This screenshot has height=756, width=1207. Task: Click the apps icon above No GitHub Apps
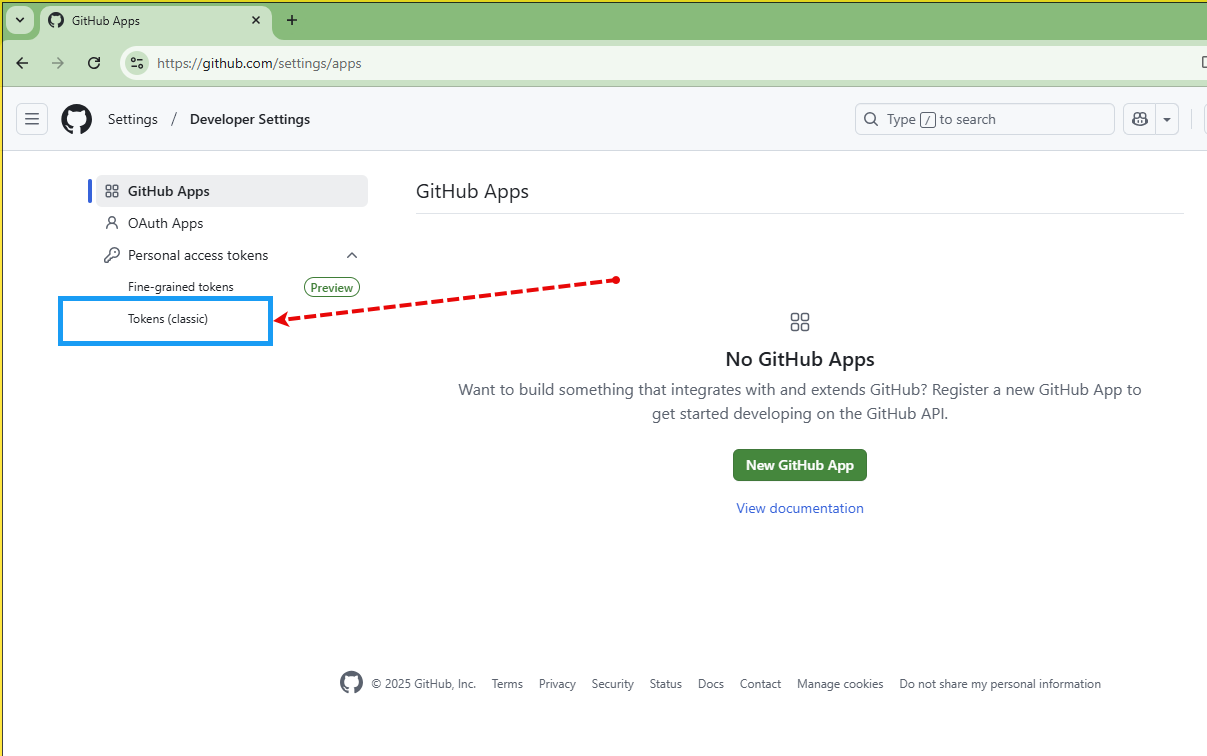[800, 322]
